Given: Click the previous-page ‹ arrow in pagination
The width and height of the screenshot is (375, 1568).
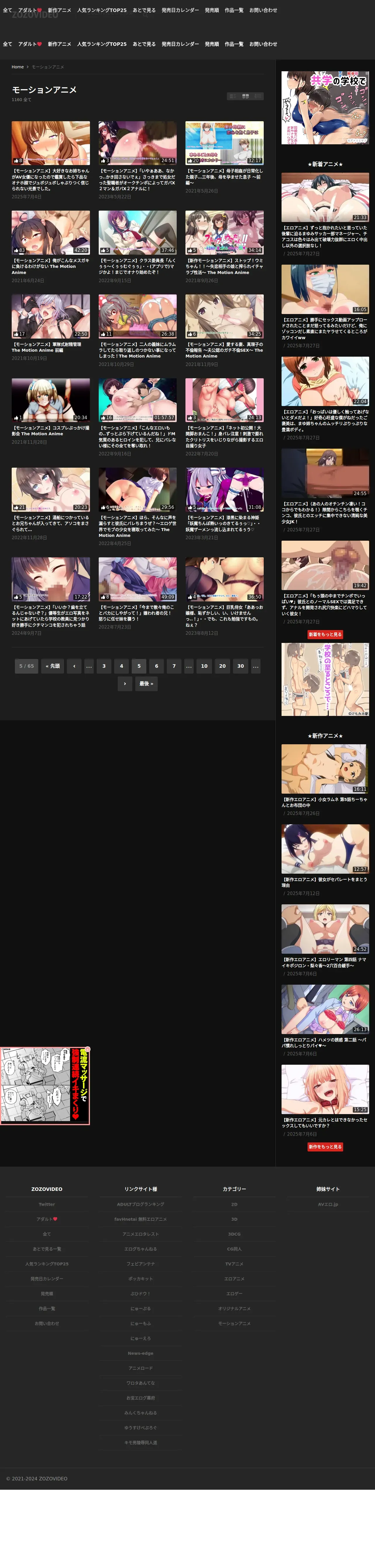Looking at the screenshot, I should [74, 666].
